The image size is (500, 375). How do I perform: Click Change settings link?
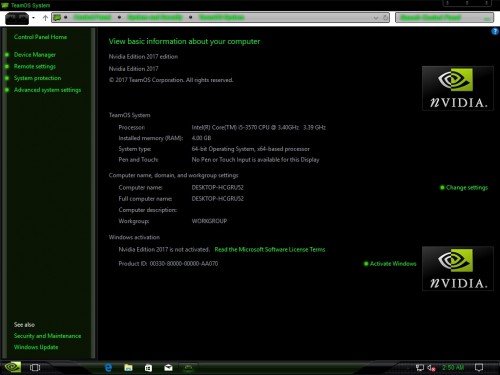tap(467, 188)
